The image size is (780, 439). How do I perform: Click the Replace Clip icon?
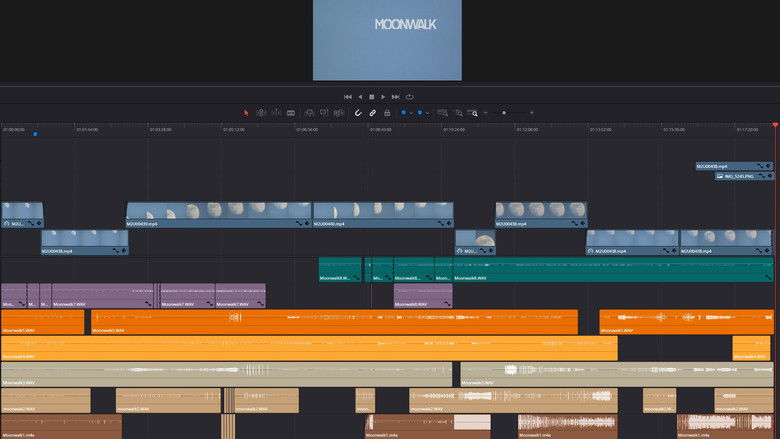[340, 113]
